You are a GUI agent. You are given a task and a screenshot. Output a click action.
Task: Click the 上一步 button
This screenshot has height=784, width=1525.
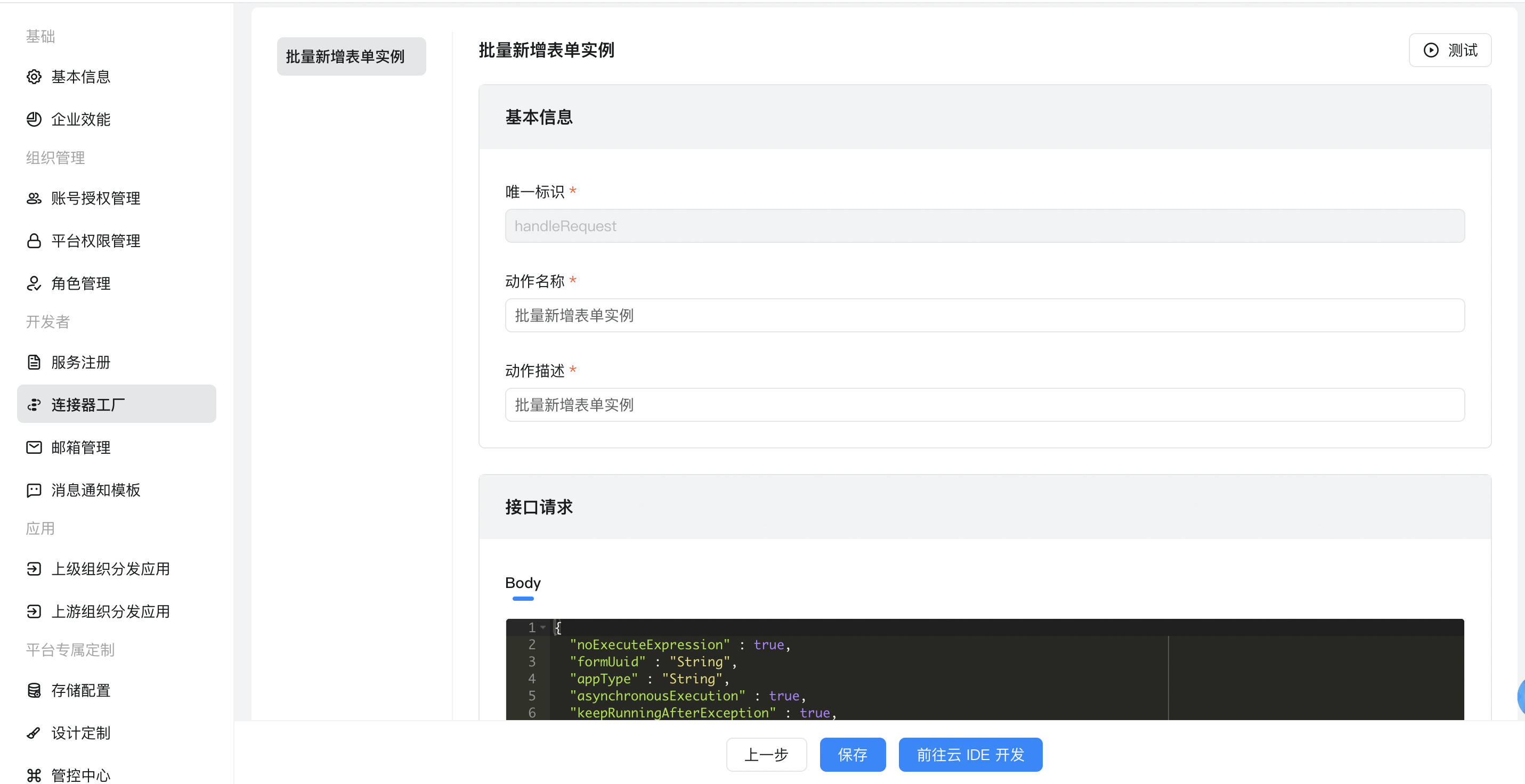[x=766, y=754]
